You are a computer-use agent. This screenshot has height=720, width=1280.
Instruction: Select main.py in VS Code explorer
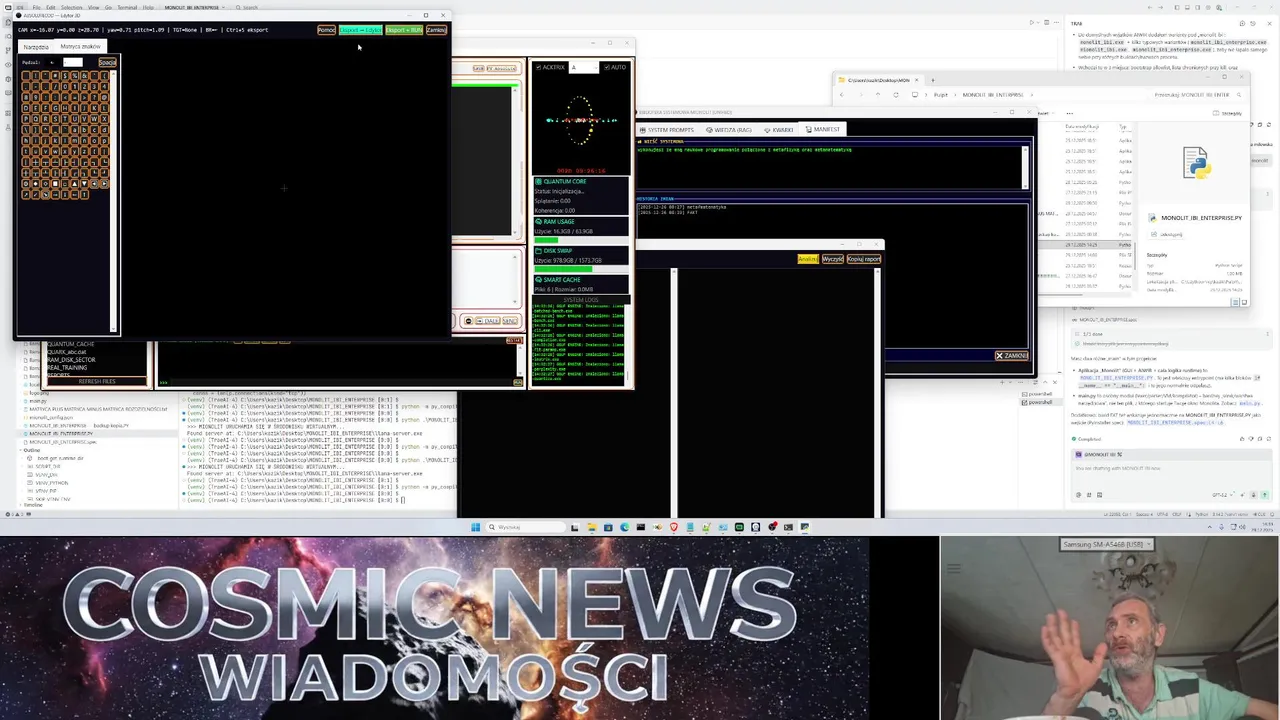pyautogui.click(x=38, y=401)
